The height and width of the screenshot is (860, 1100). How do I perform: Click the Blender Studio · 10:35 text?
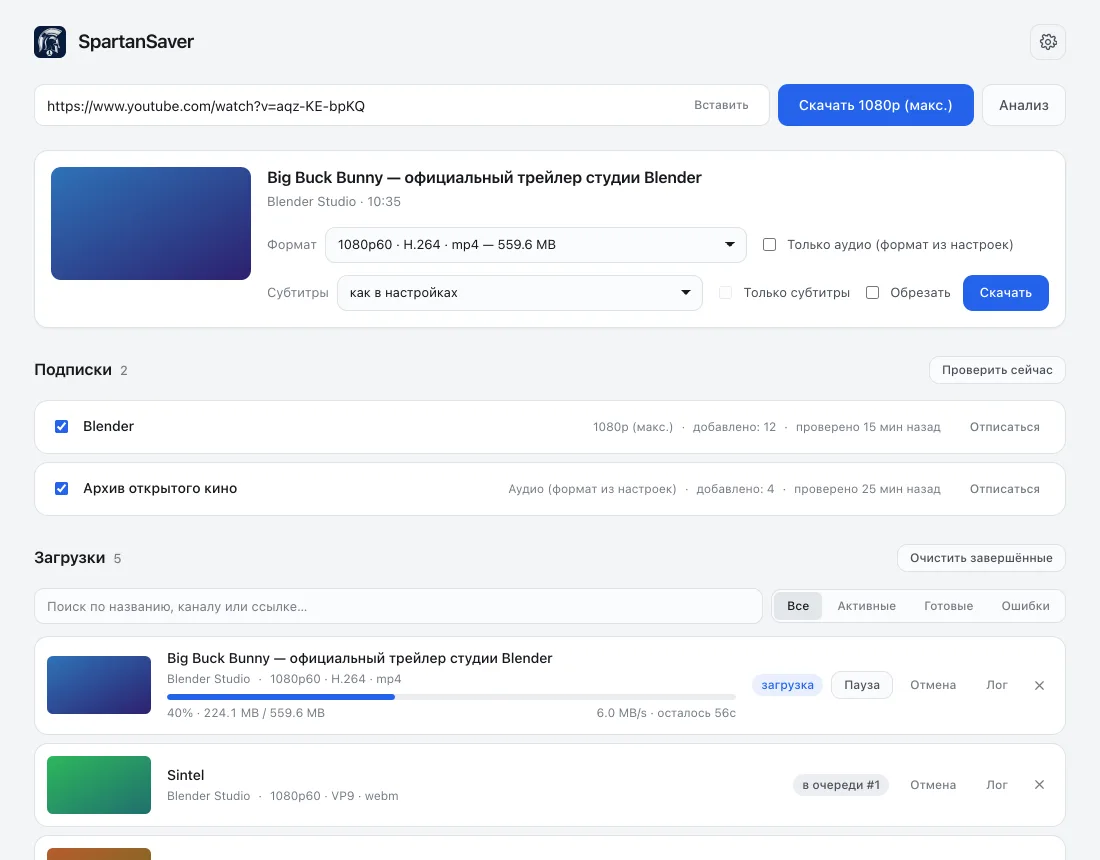point(334,202)
